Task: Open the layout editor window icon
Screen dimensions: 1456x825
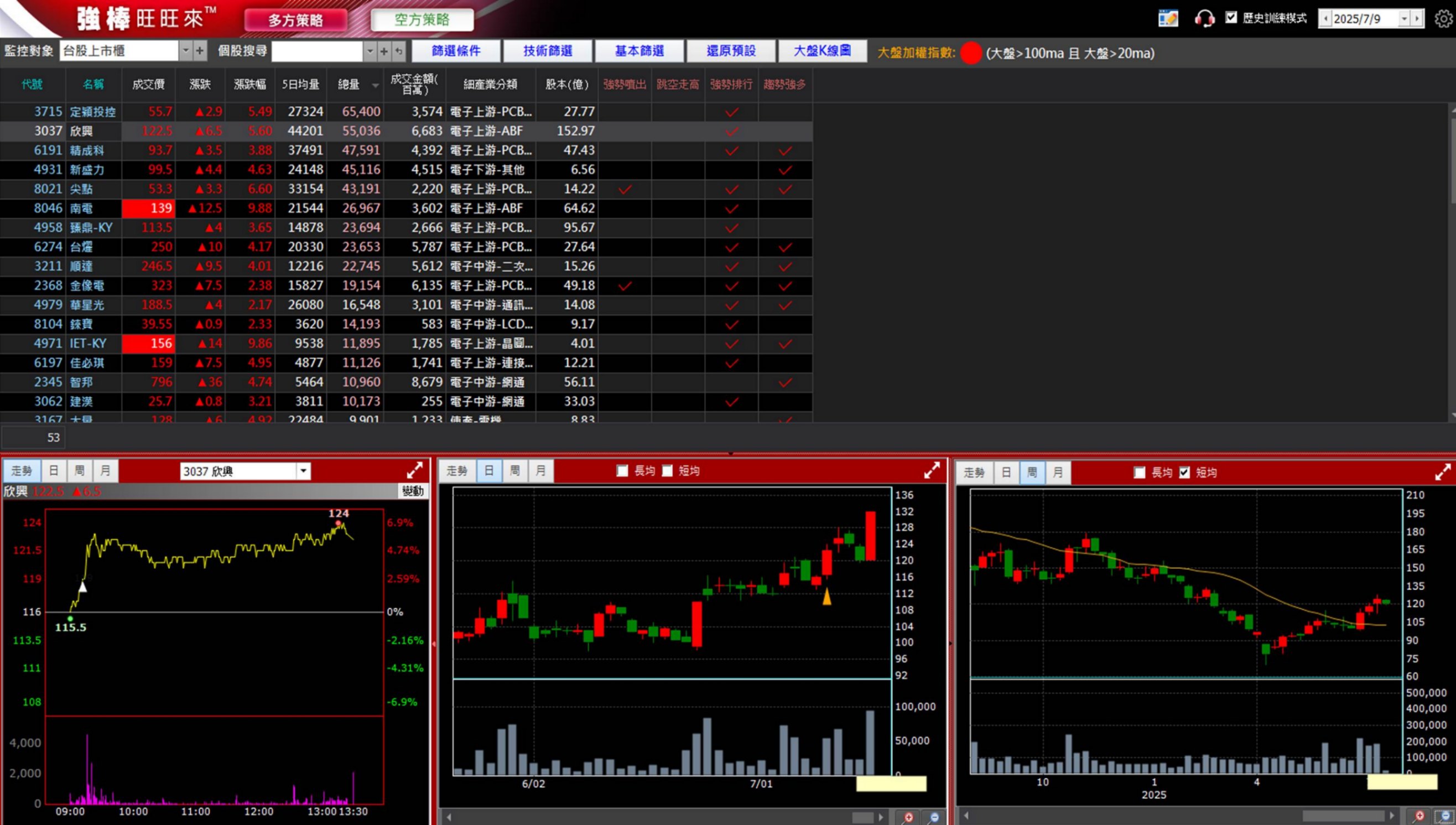Action: (1168, 19)
